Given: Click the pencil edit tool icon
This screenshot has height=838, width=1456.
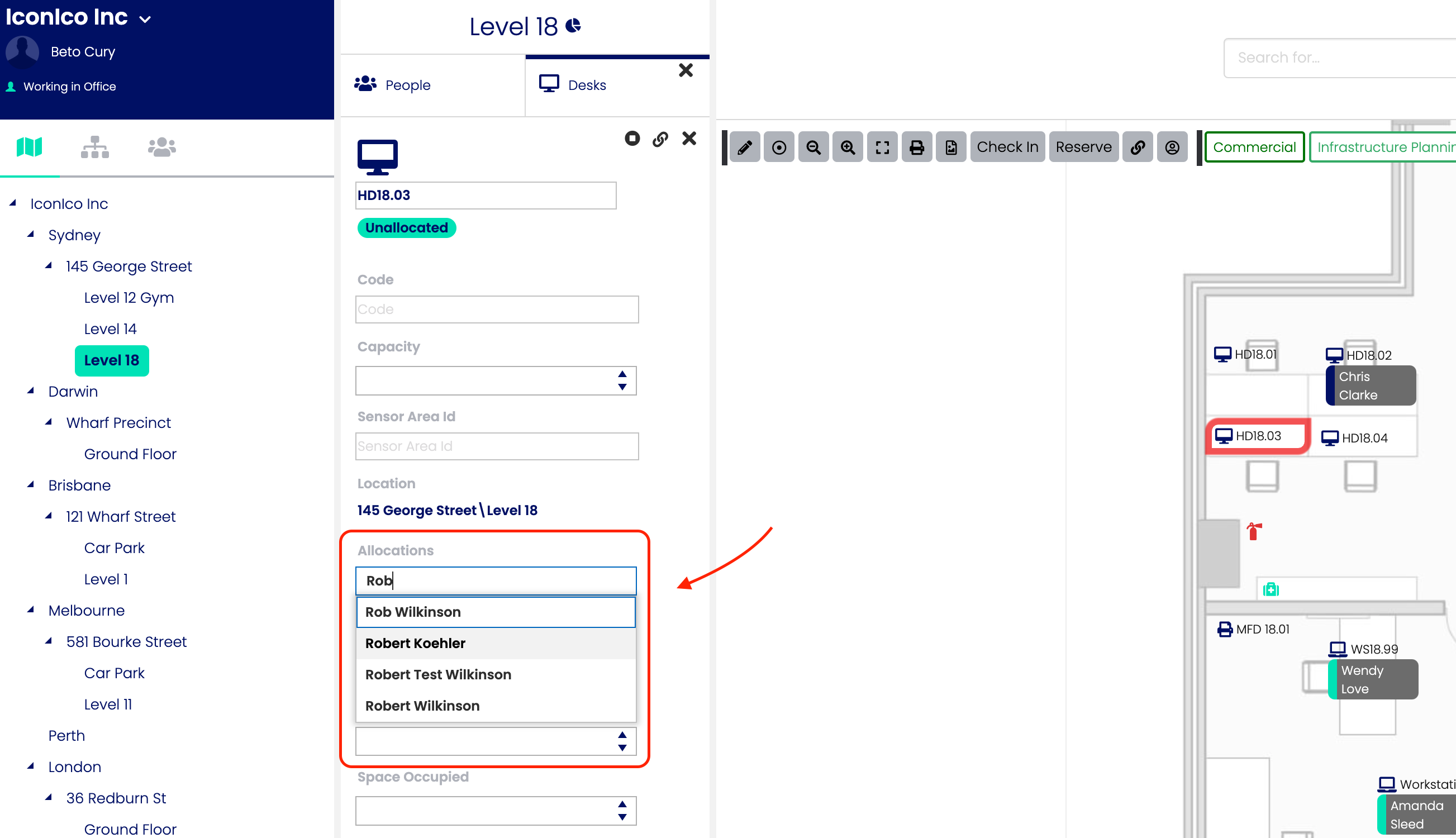Looking at the screenshot, I should click(x=745, y=147).
